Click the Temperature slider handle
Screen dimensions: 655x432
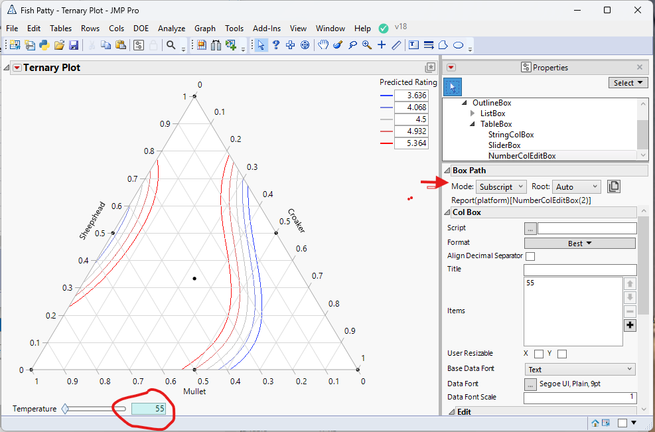(x=66, y=409)
